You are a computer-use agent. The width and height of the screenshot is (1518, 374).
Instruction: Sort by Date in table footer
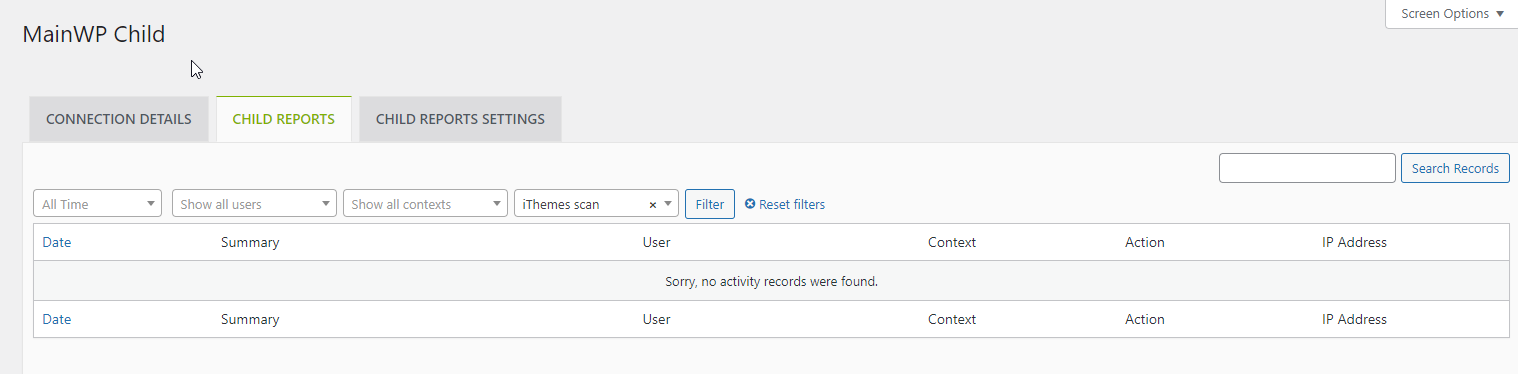point(57,320)
